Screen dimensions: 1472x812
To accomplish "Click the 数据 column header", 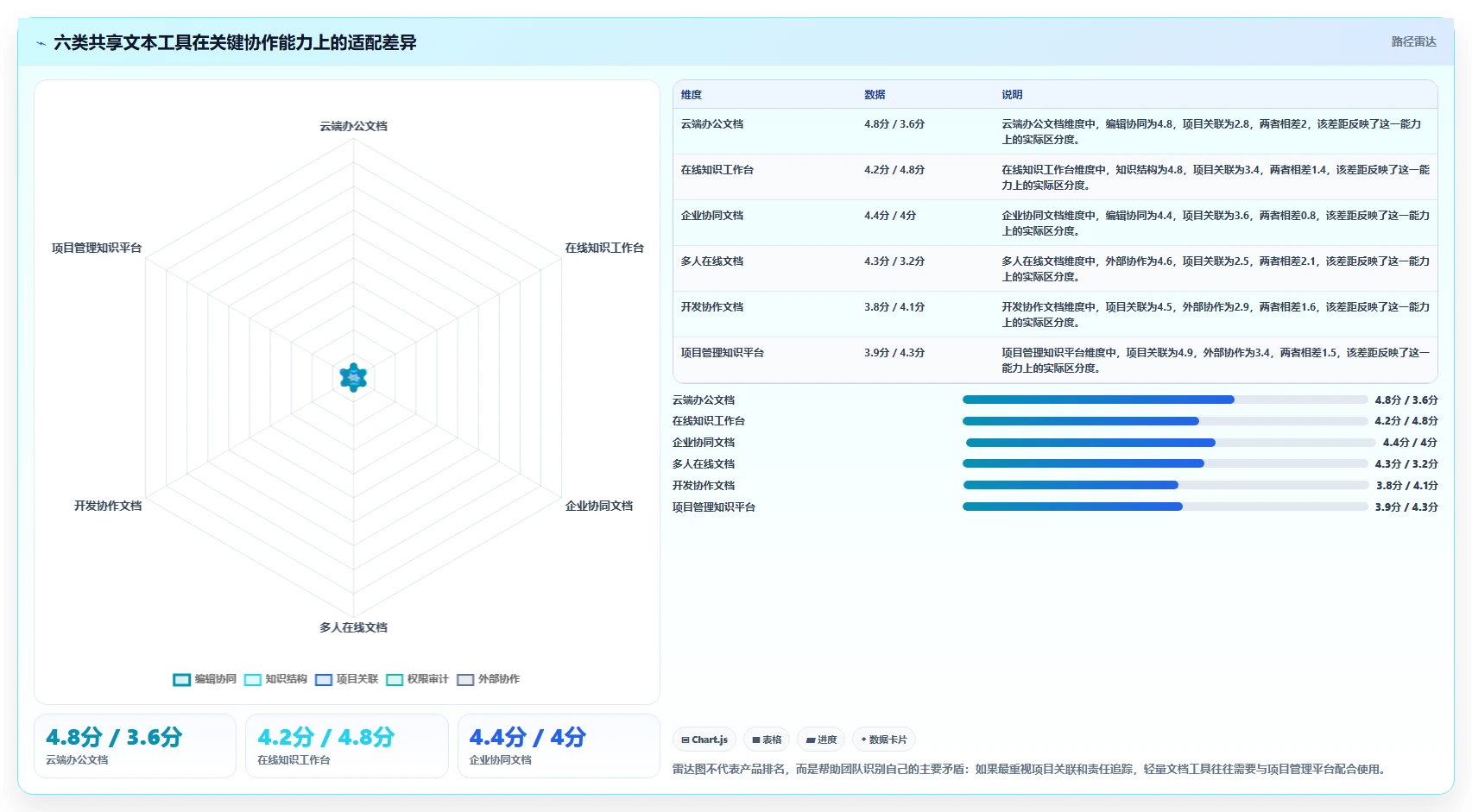I will point(875,95).
